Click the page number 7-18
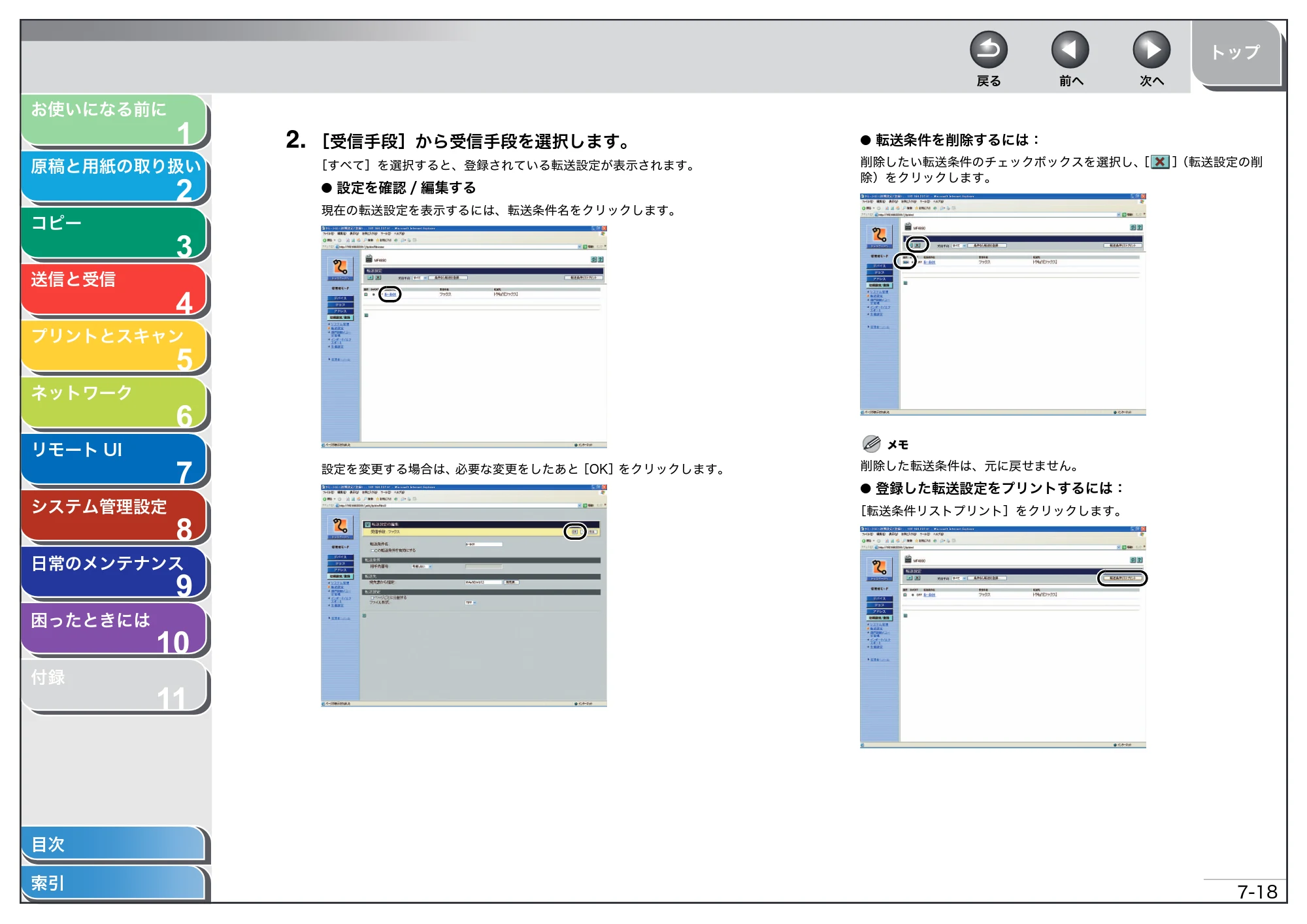Screen dimensions: 1307x924 1257,892
